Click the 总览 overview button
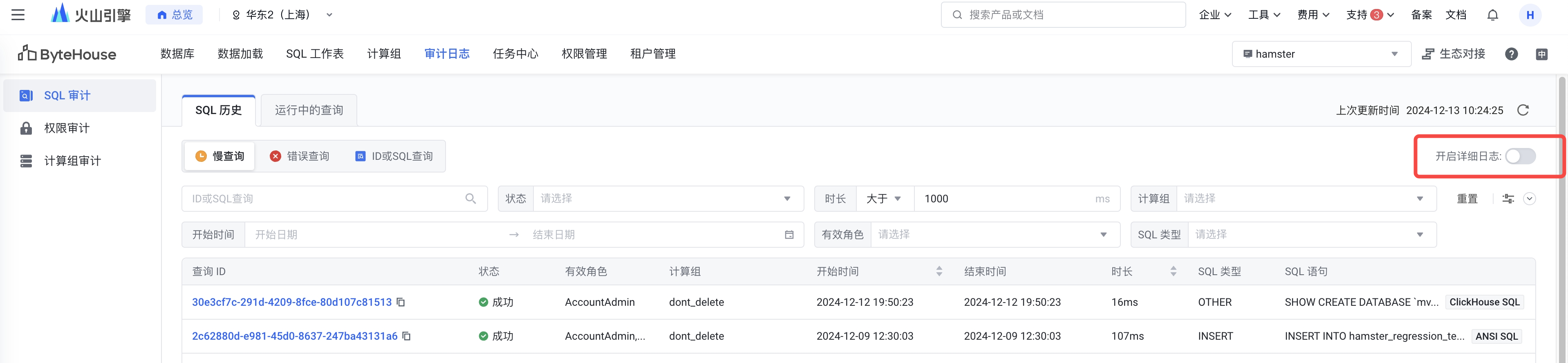The image size is (1568, 363). coord(174,15)
